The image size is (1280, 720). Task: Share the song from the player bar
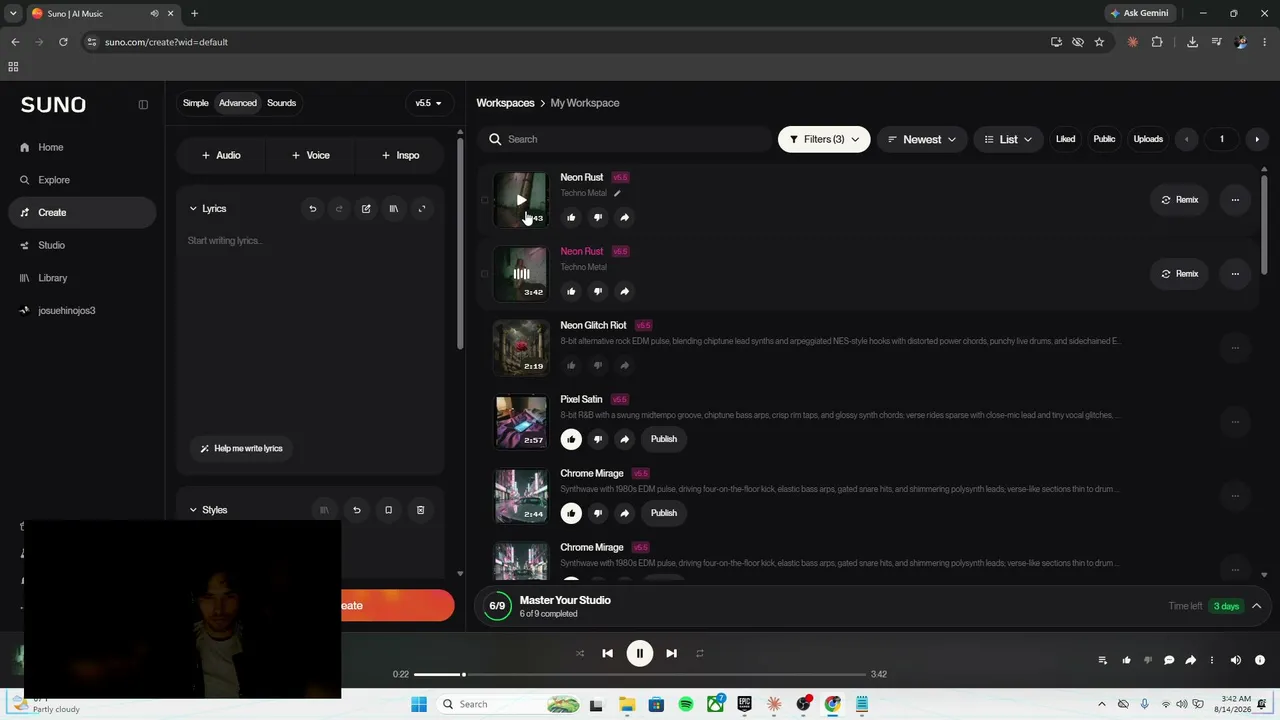[1191, 660]
